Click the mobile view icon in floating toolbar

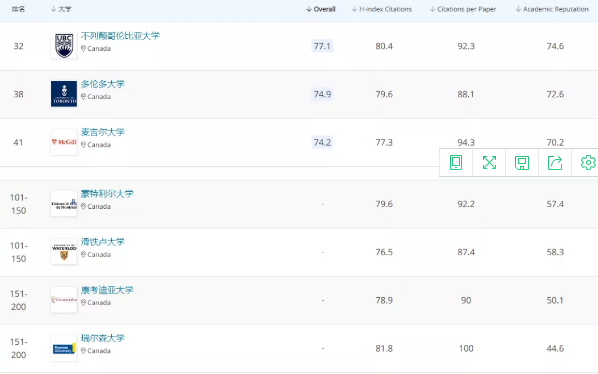456,162
